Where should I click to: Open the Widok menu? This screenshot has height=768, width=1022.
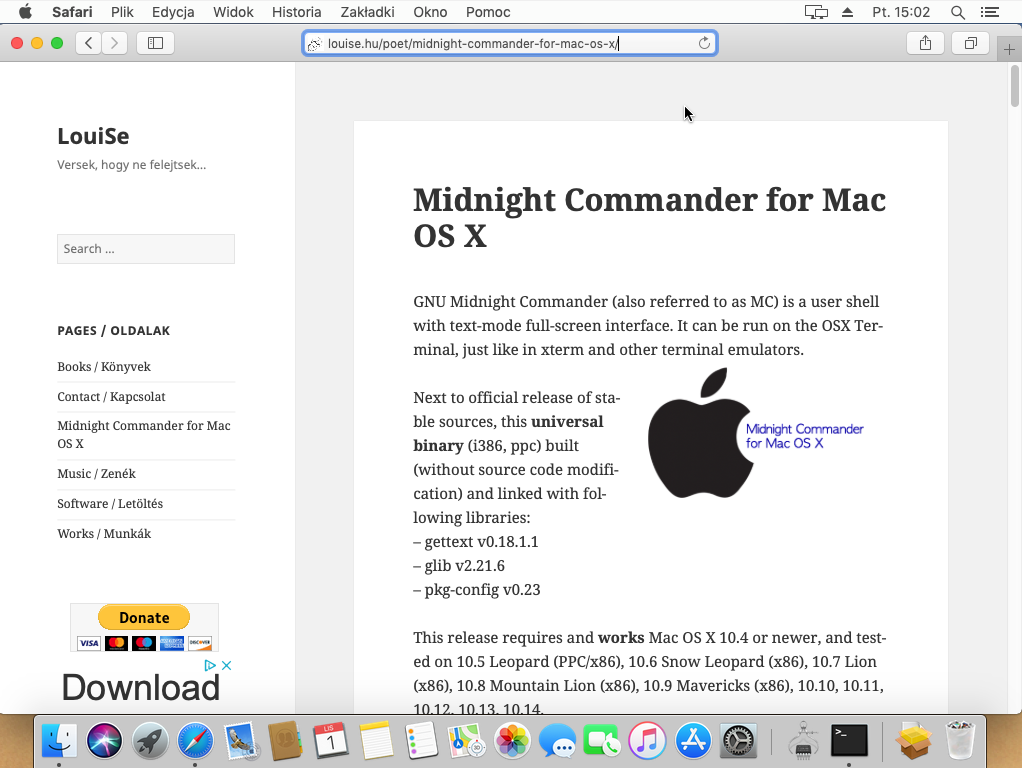pos(233,12)
